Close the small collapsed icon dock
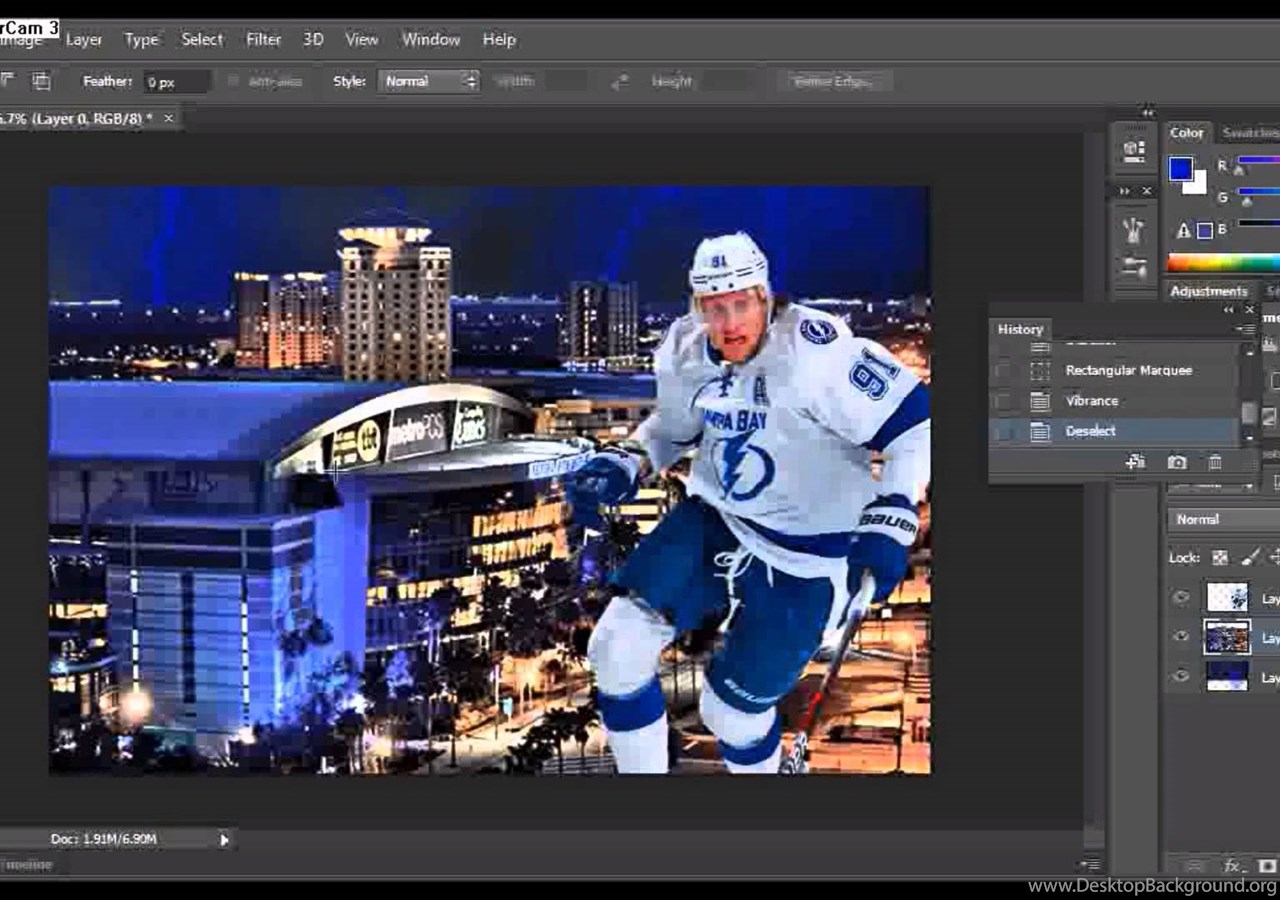The image size is (1280, 900). [1146, 191]
